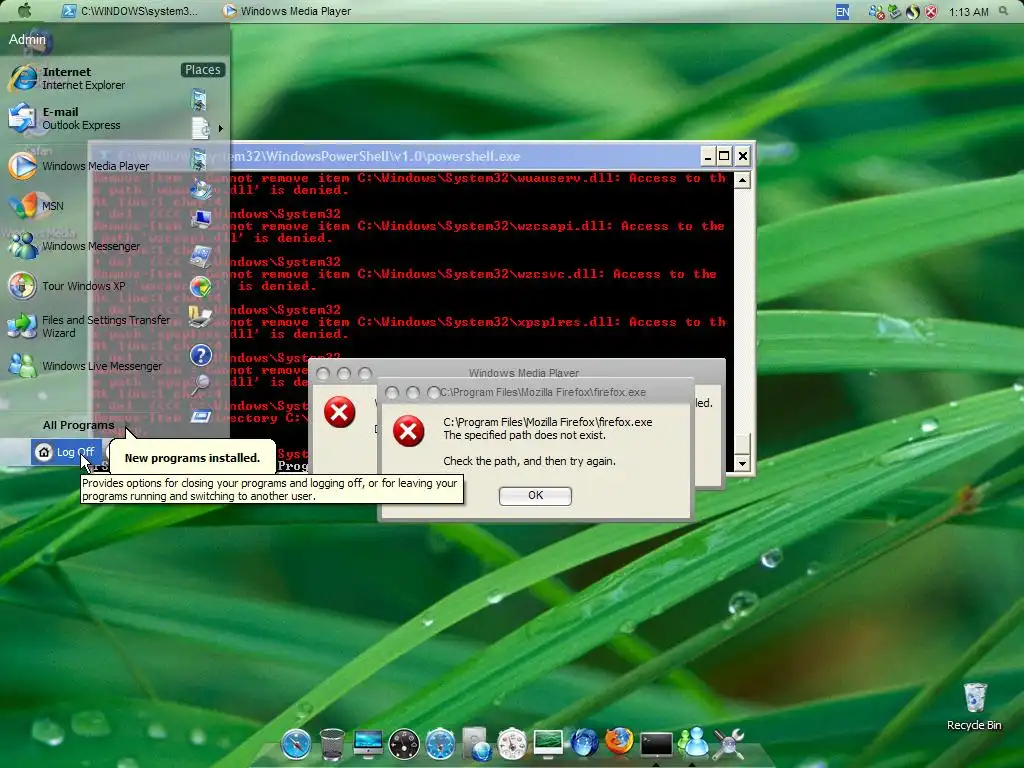Viewport: 1024px width, 768px height.
Task: Open the wrench and screwdriver utilities dock icon
Action: coord(729,744)
